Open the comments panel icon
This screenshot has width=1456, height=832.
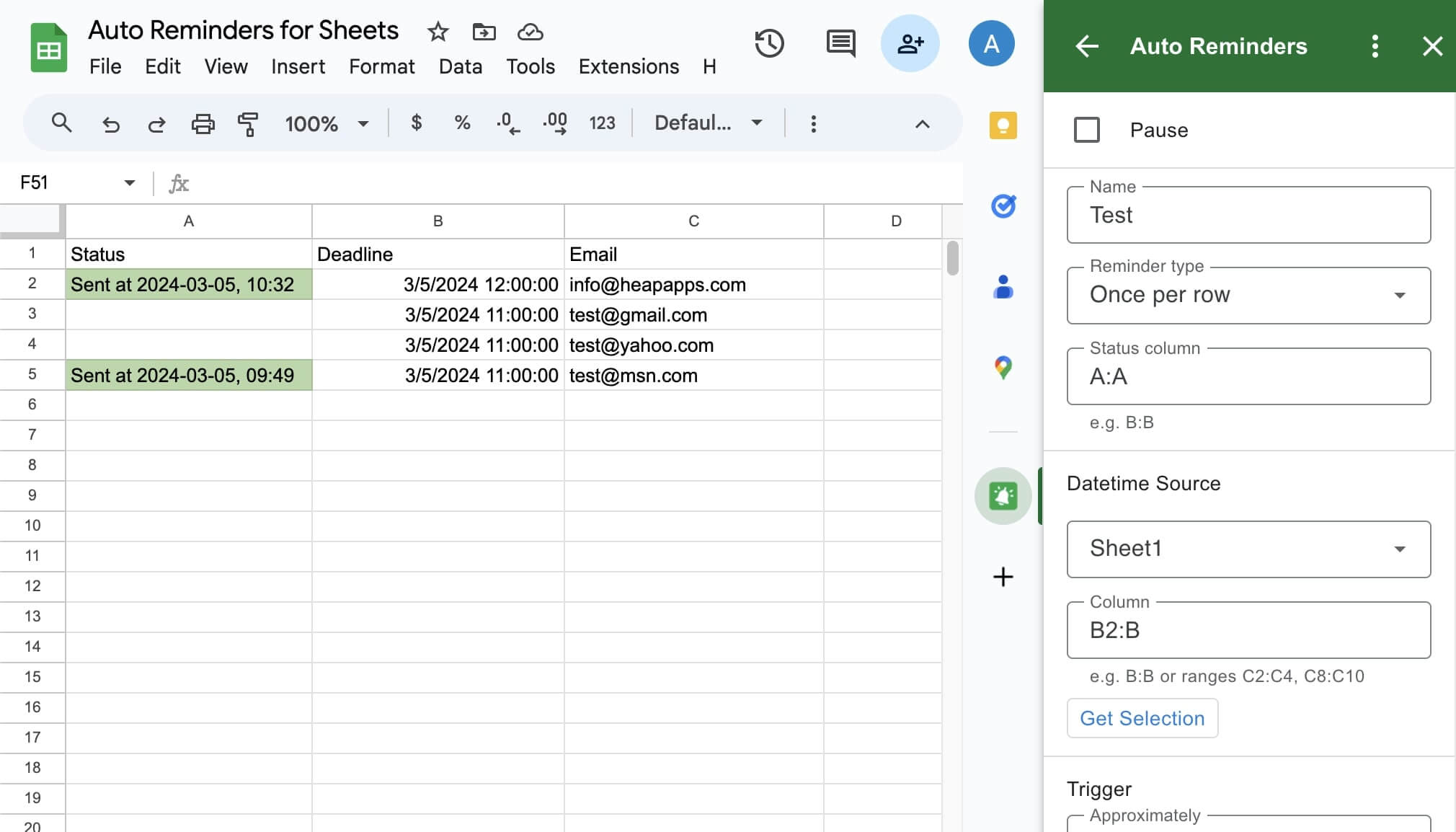click(x=840, y=44)
